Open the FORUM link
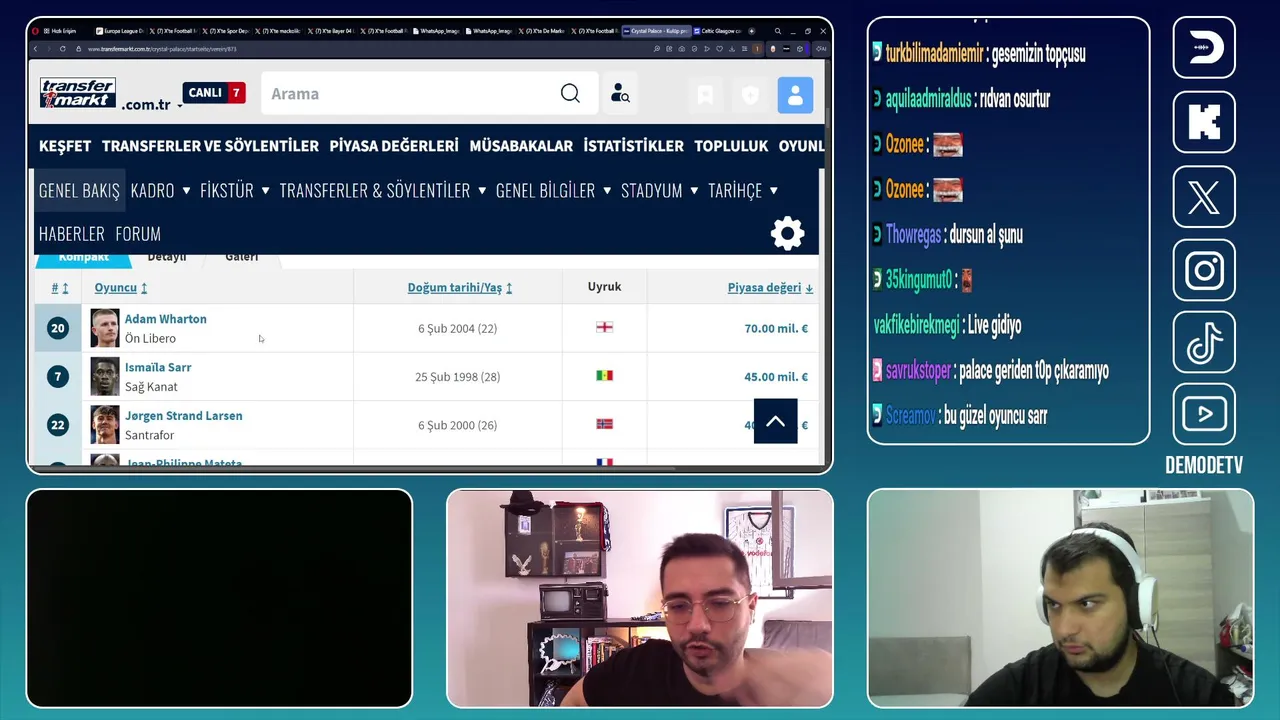Screen dimensions: 1280x720 click(138, 234)
